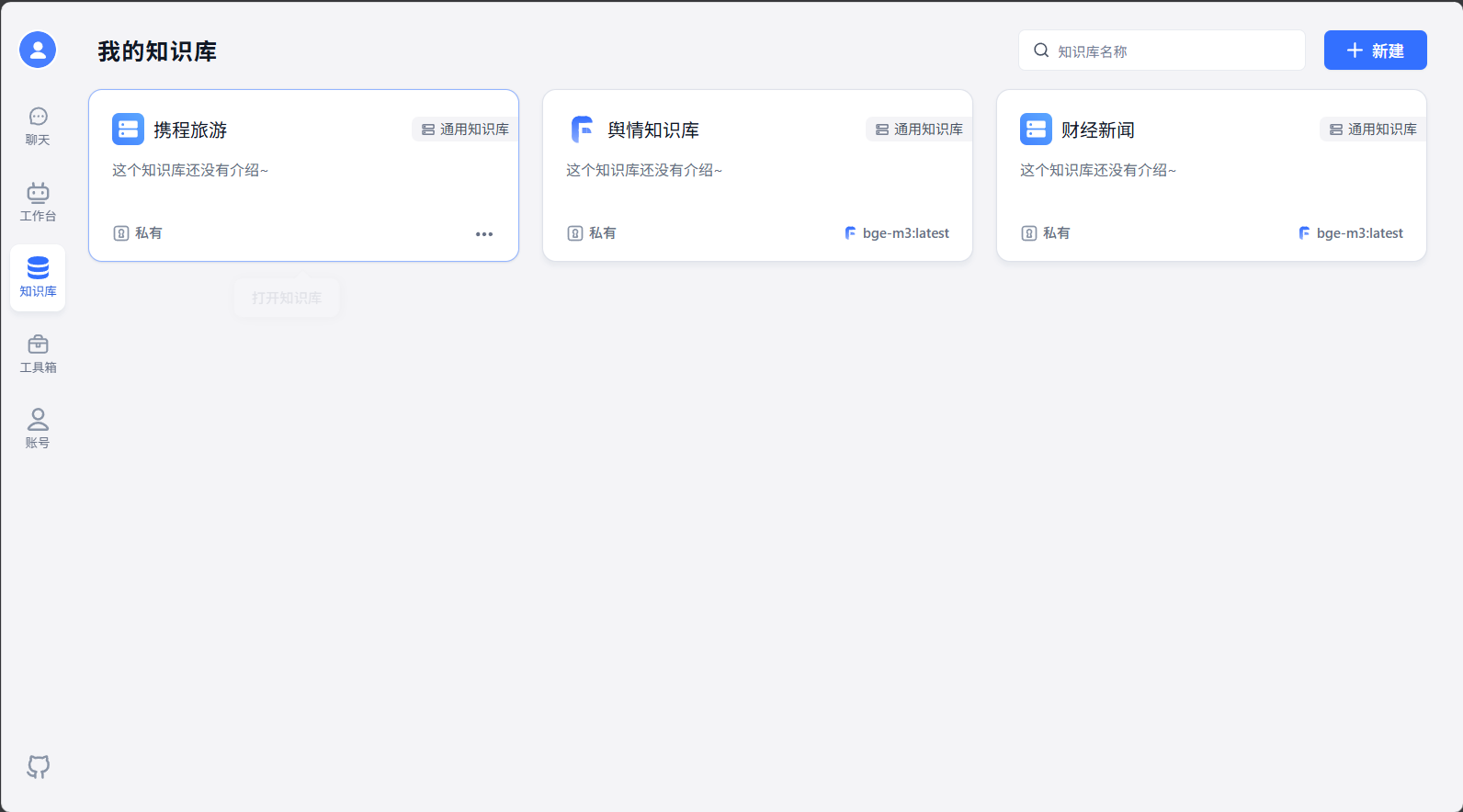This screenshot has width=1463, height=812.
Task: Click the user avatar icon
Action: click(x=38, y=50)
